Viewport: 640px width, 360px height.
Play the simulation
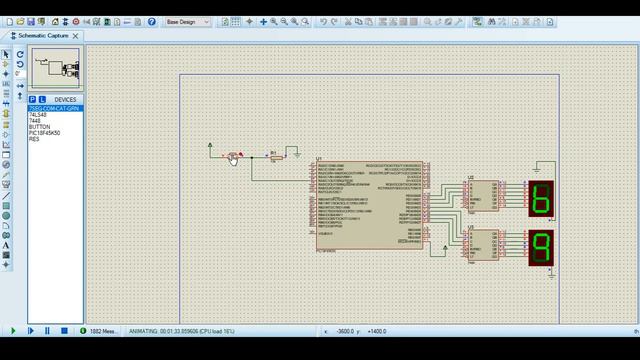pos(13,331)
